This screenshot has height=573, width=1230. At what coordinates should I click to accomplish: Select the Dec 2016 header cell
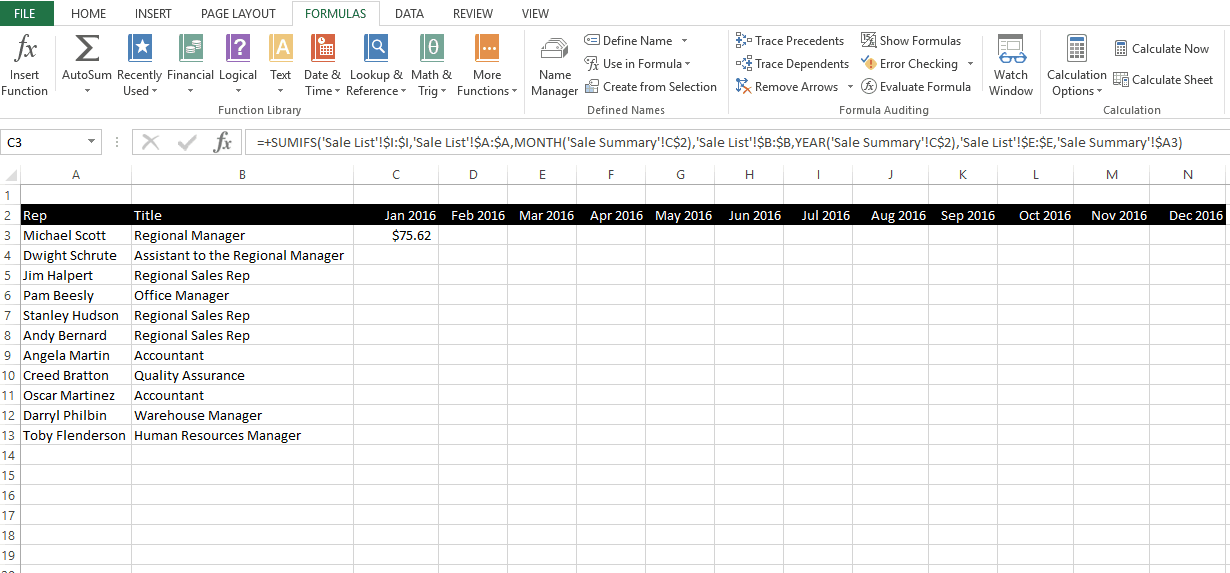coord(1189,215)
